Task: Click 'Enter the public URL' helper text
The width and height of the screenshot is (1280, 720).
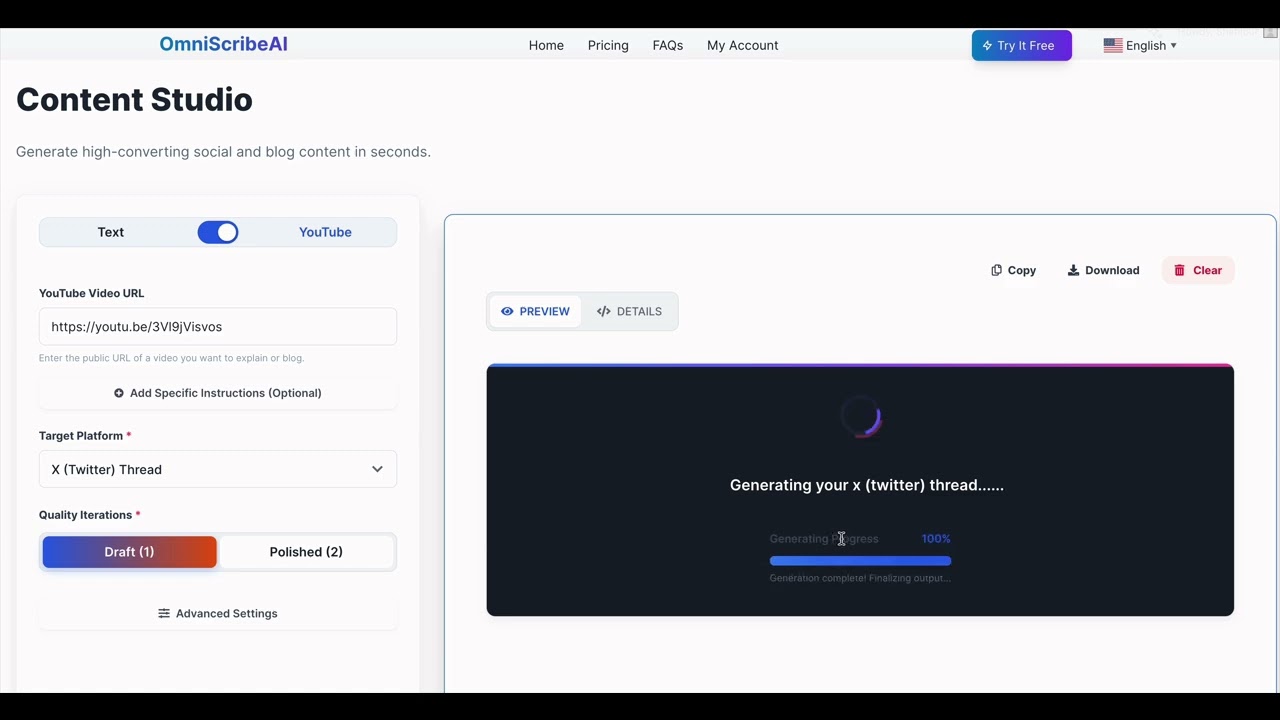Action: point(171,358)
